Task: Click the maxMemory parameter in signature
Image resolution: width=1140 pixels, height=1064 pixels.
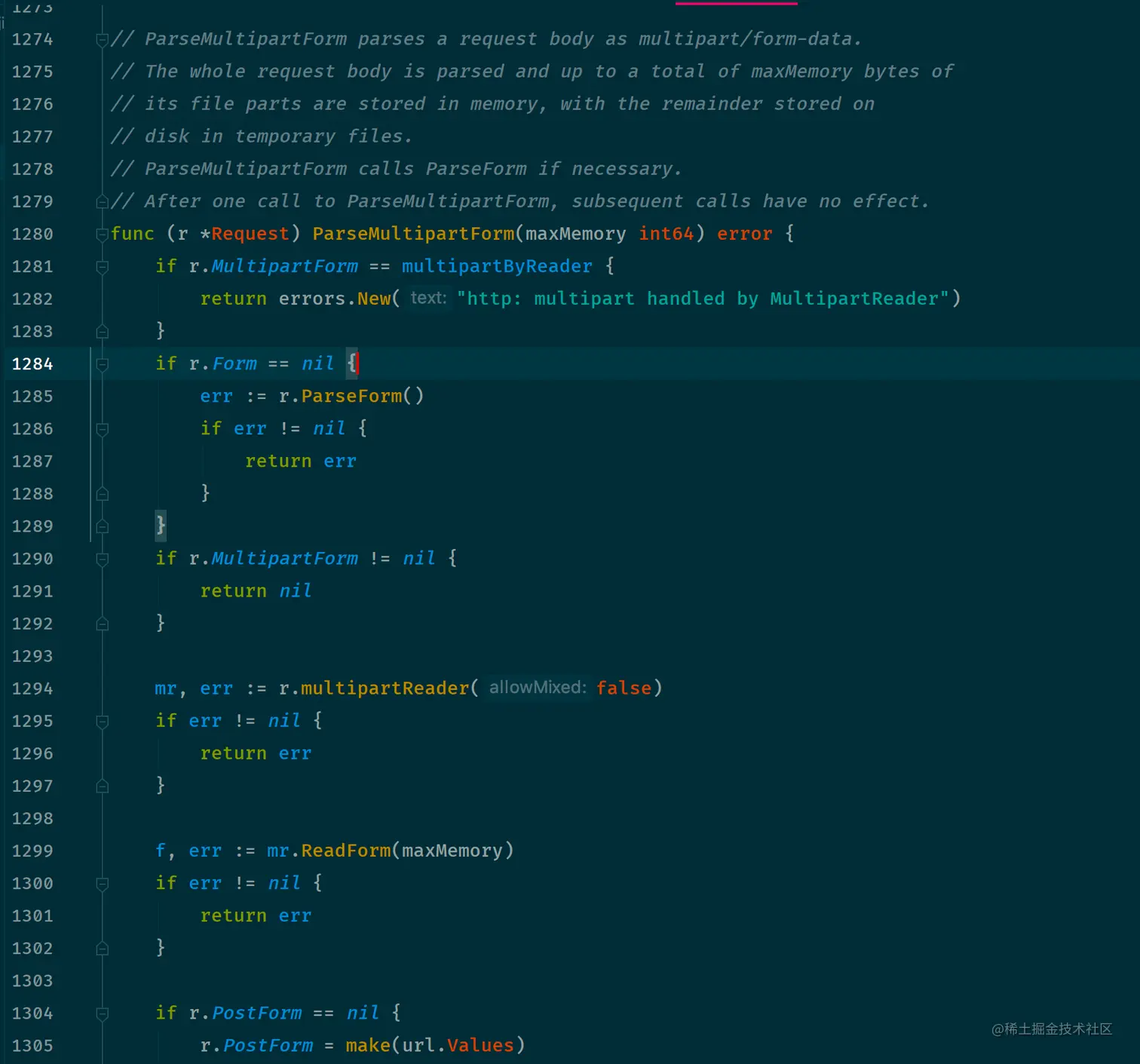Action: tap(576, 234)
